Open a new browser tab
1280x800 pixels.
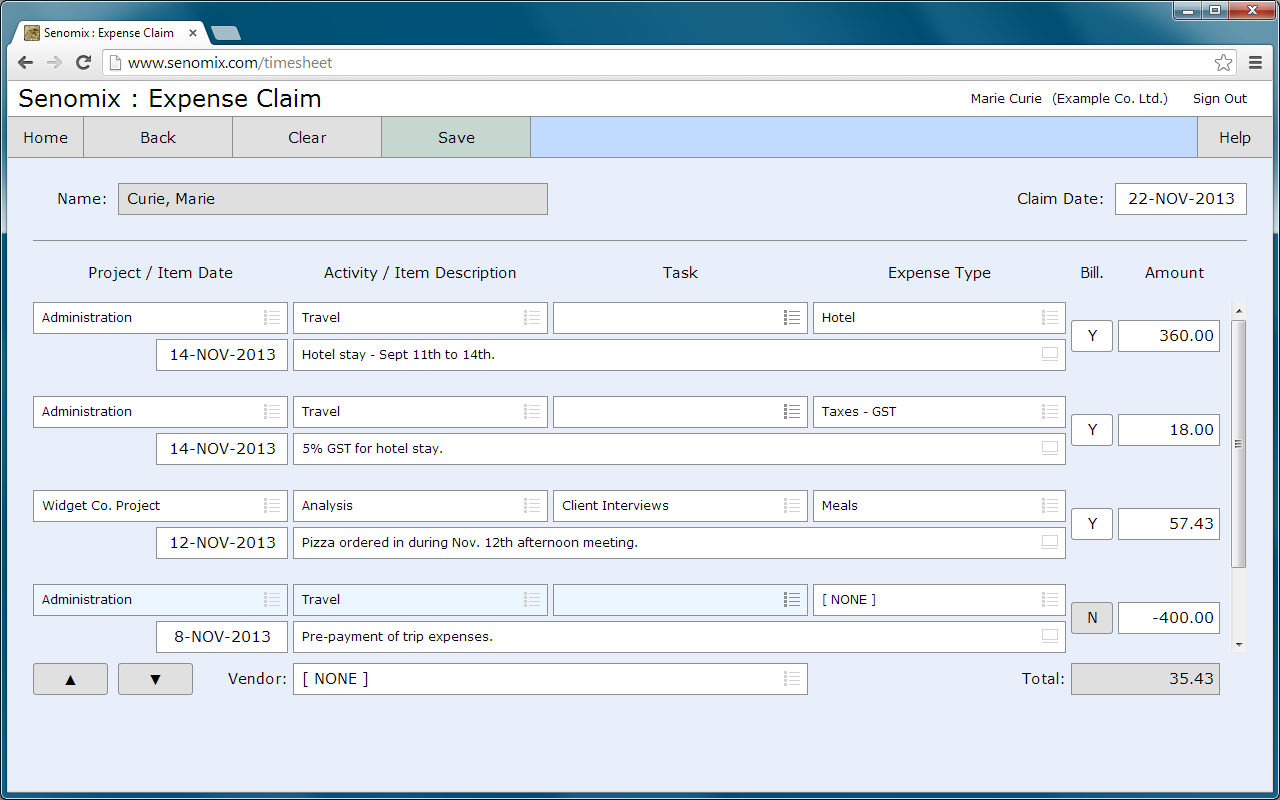[x=227, y=33]
